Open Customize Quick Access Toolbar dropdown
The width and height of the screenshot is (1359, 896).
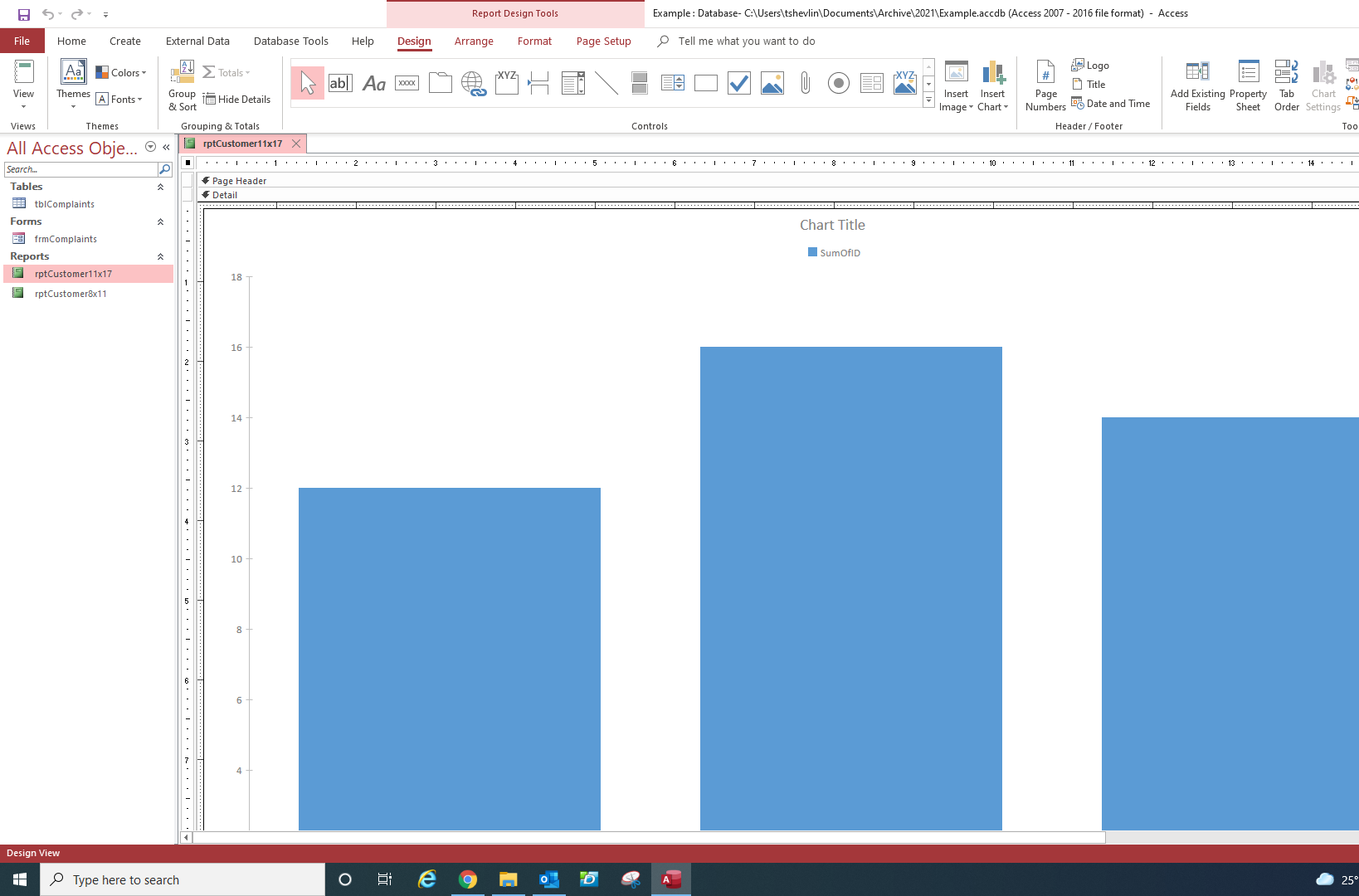tap(105, 14)
